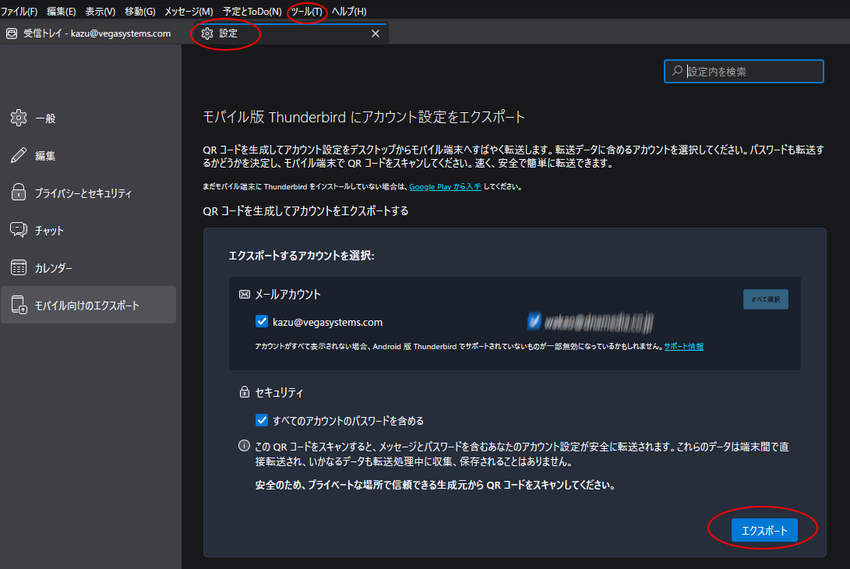Click the gear icon on 設定 tab
Viewport: 850px width, 569px height.
pyautogui.click(x=207, y=34)
